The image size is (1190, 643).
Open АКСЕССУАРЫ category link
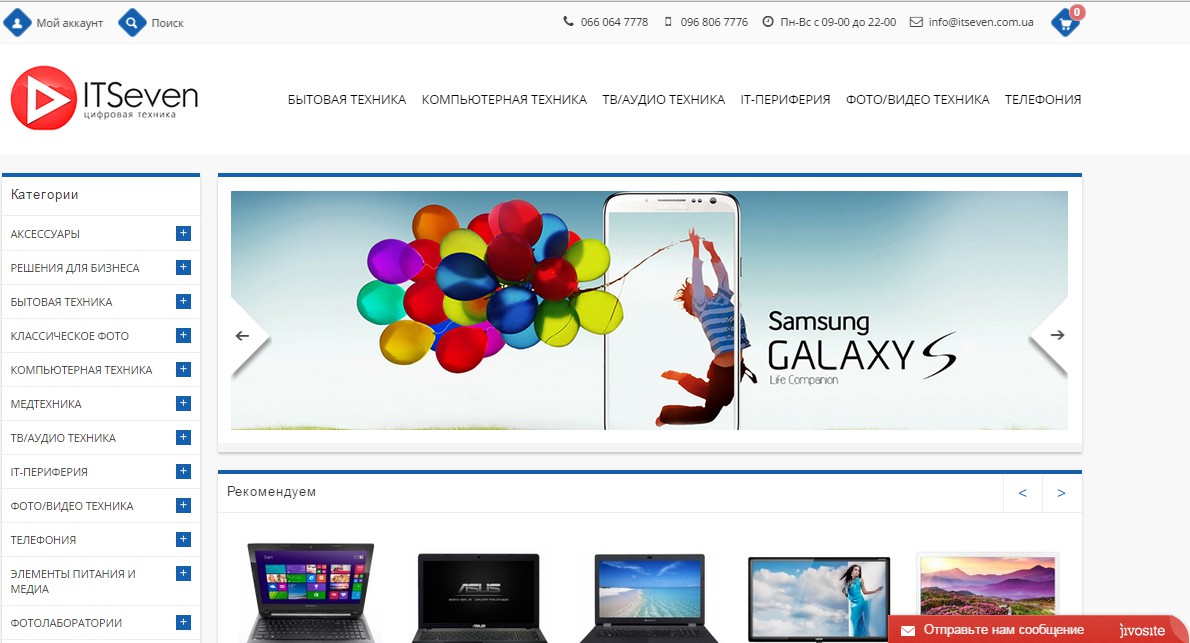(x=45, y=234)
